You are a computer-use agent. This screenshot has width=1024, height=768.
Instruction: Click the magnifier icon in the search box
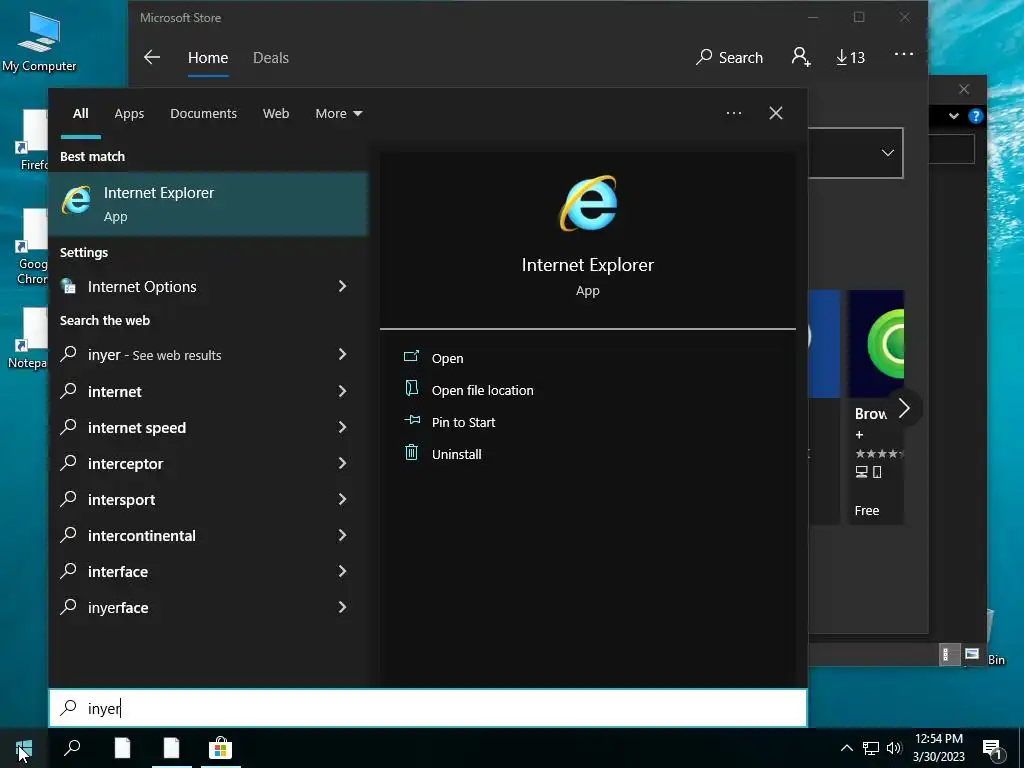coord(68,707)
